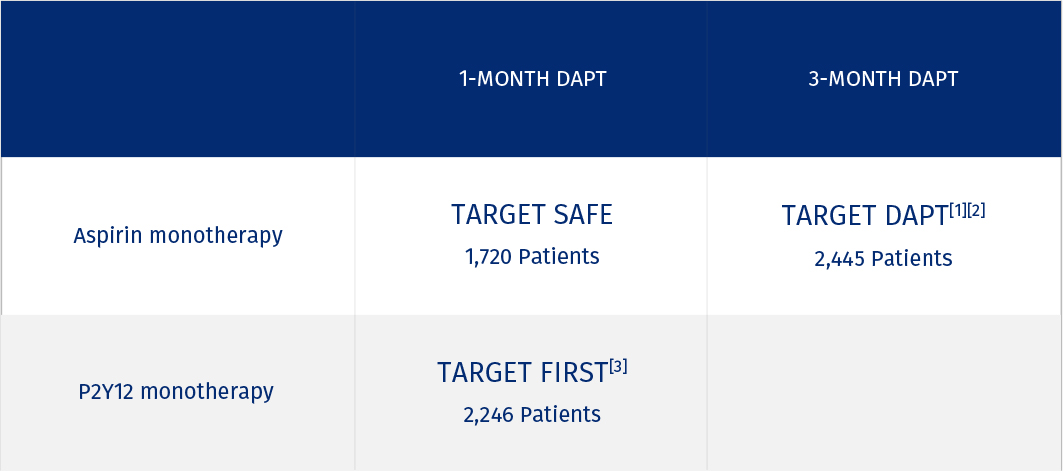Click monotherapy in the P2Y12 row label

point(207,391)
